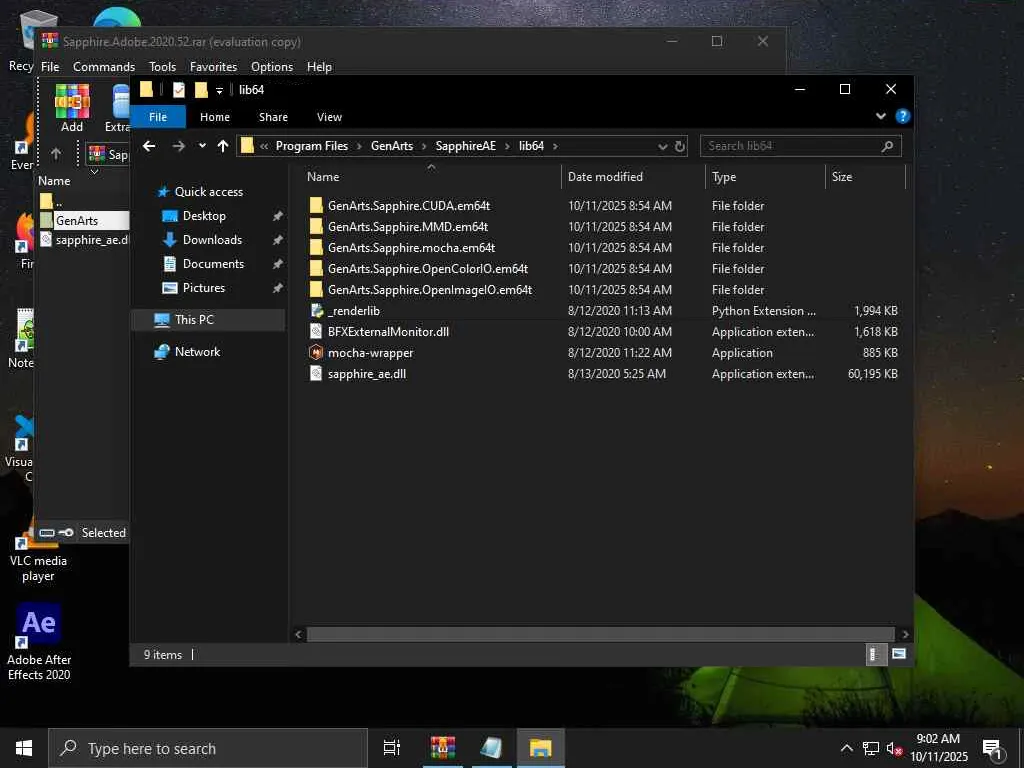Select This PC in navigation pane
This screenshot has width=1024, height=768.
[194, 320]
